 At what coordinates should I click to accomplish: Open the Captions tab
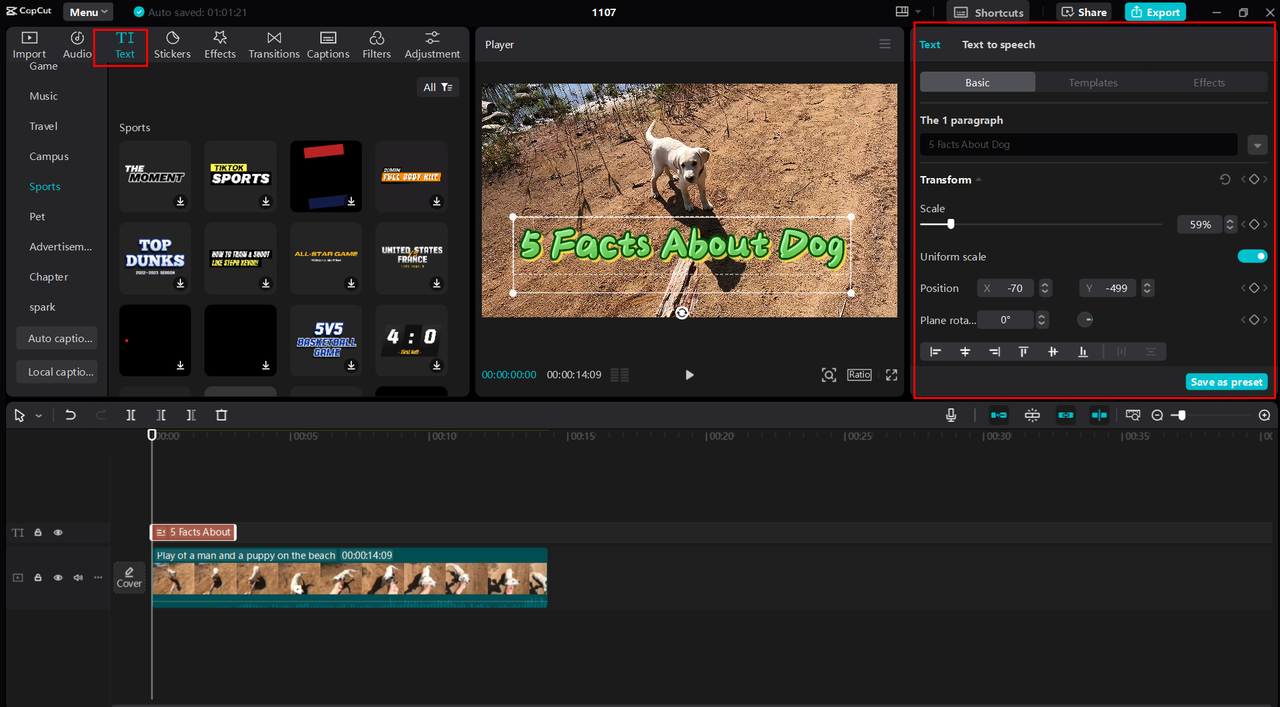click(328, 45)
